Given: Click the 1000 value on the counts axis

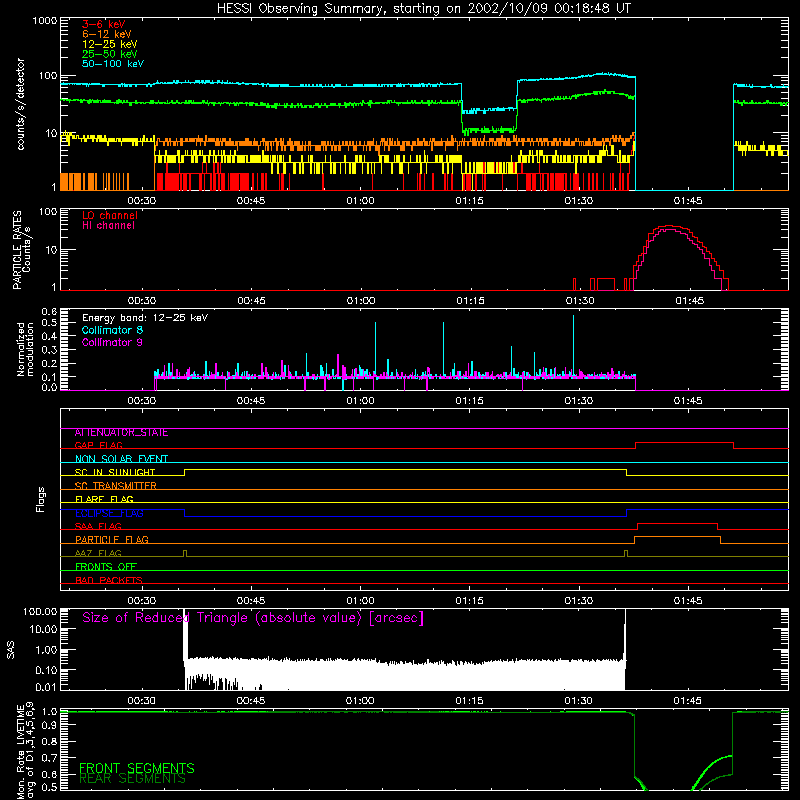Looking at the screenshot, I should pos(45,21).
